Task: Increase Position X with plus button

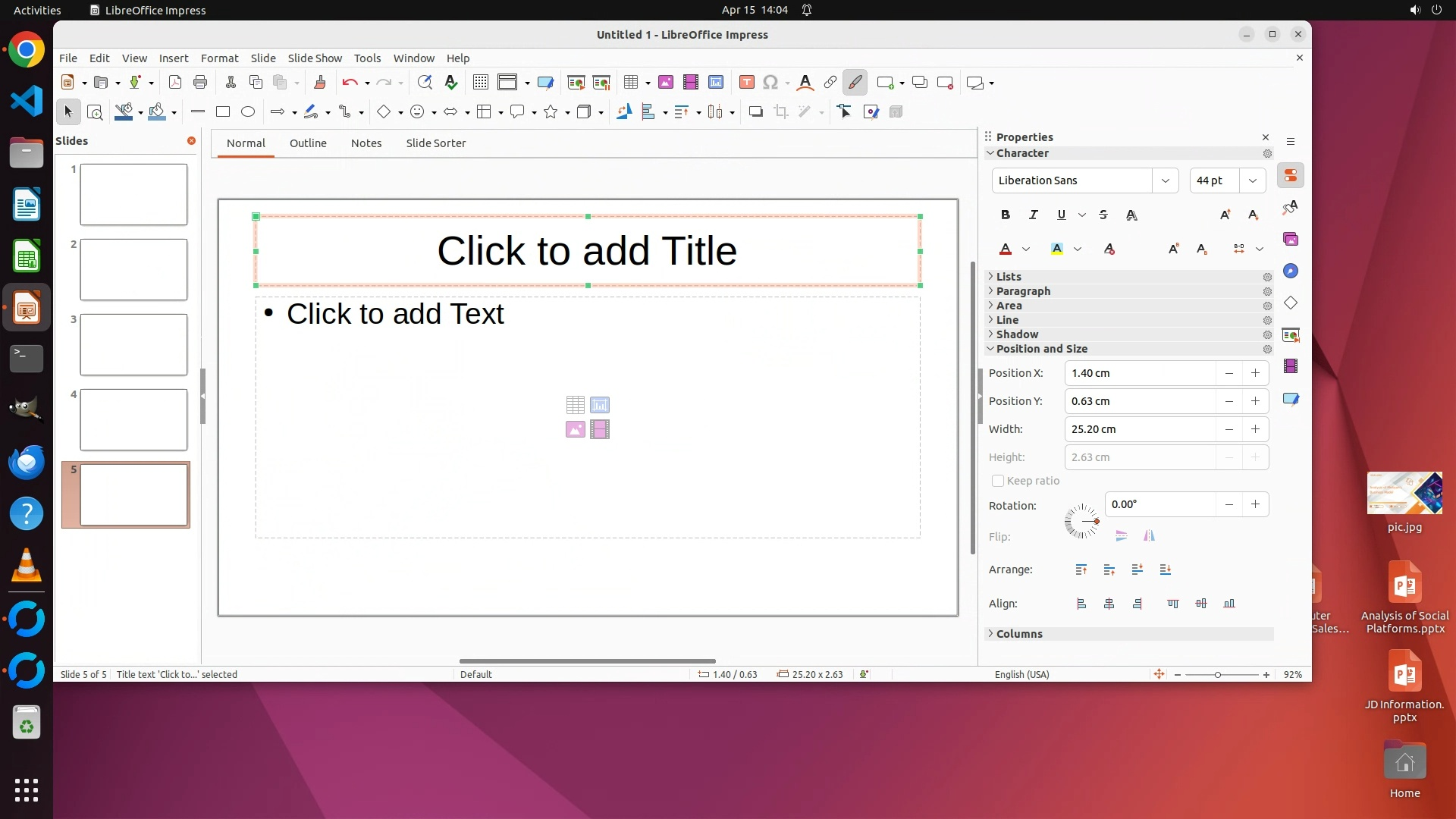Action: [1255, 373]
